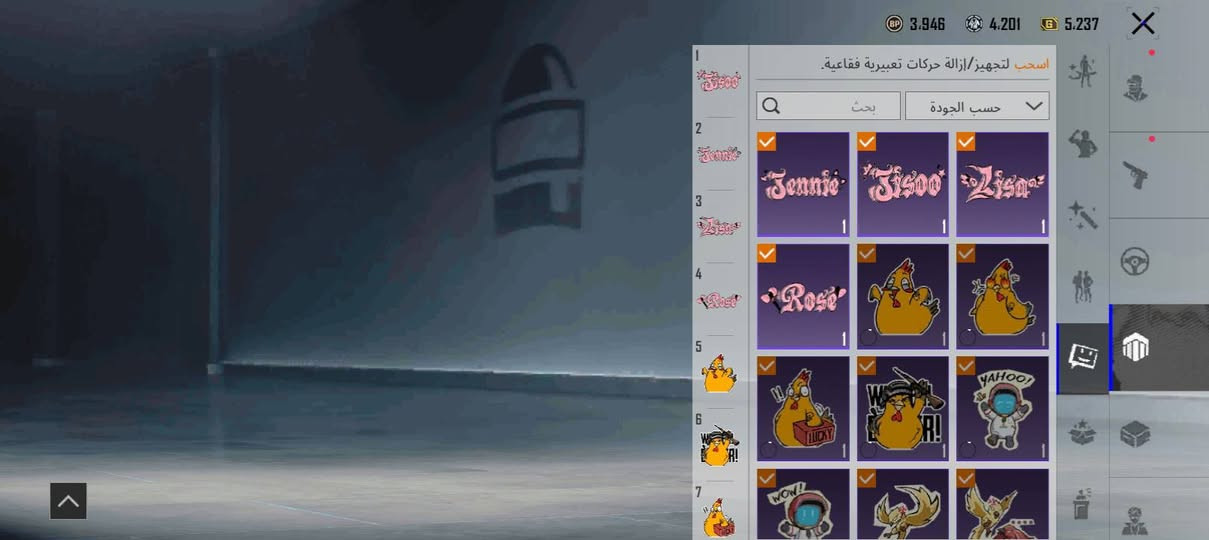Click the بحث search input field
The height and width of the screenshot is (540, 1209).
(x=829, y=106)
